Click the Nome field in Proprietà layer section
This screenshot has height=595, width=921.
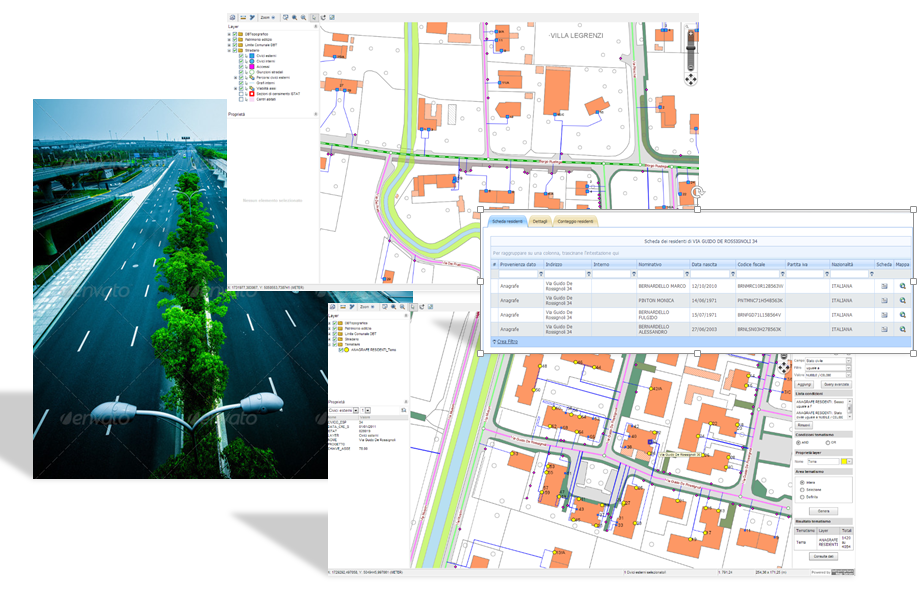pyautogui.click(x=823, y=462)
